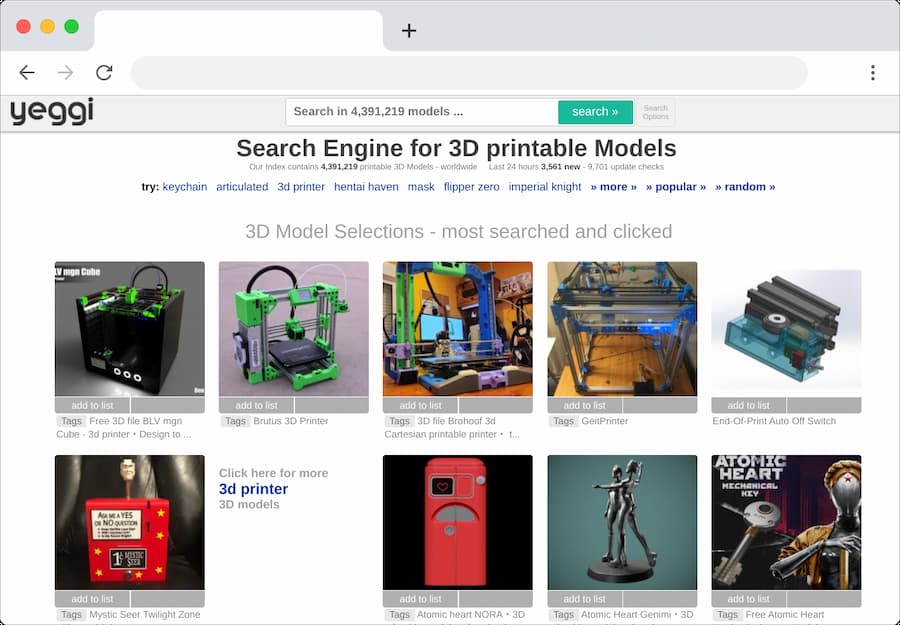Add Brutus 3D Printer to list

pos(257,405)
